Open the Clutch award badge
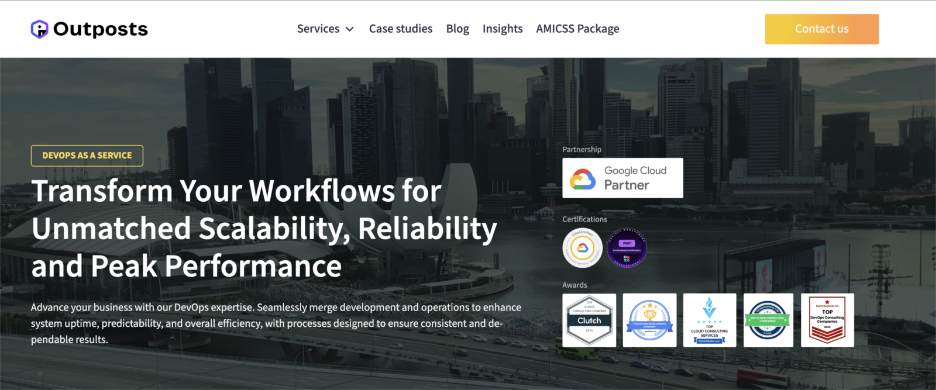Viewport: 936px width, 390px height. (589, 320)
